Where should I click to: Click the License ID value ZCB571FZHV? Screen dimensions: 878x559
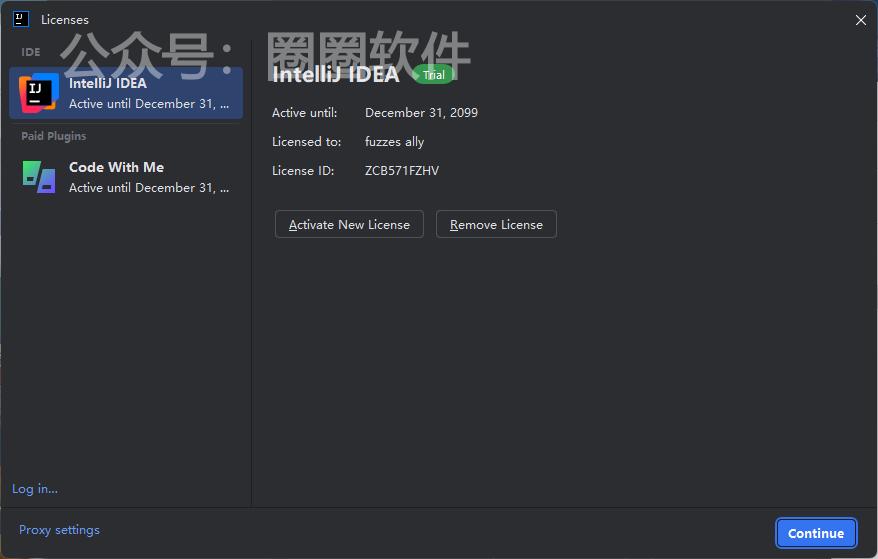pos(402,171)
